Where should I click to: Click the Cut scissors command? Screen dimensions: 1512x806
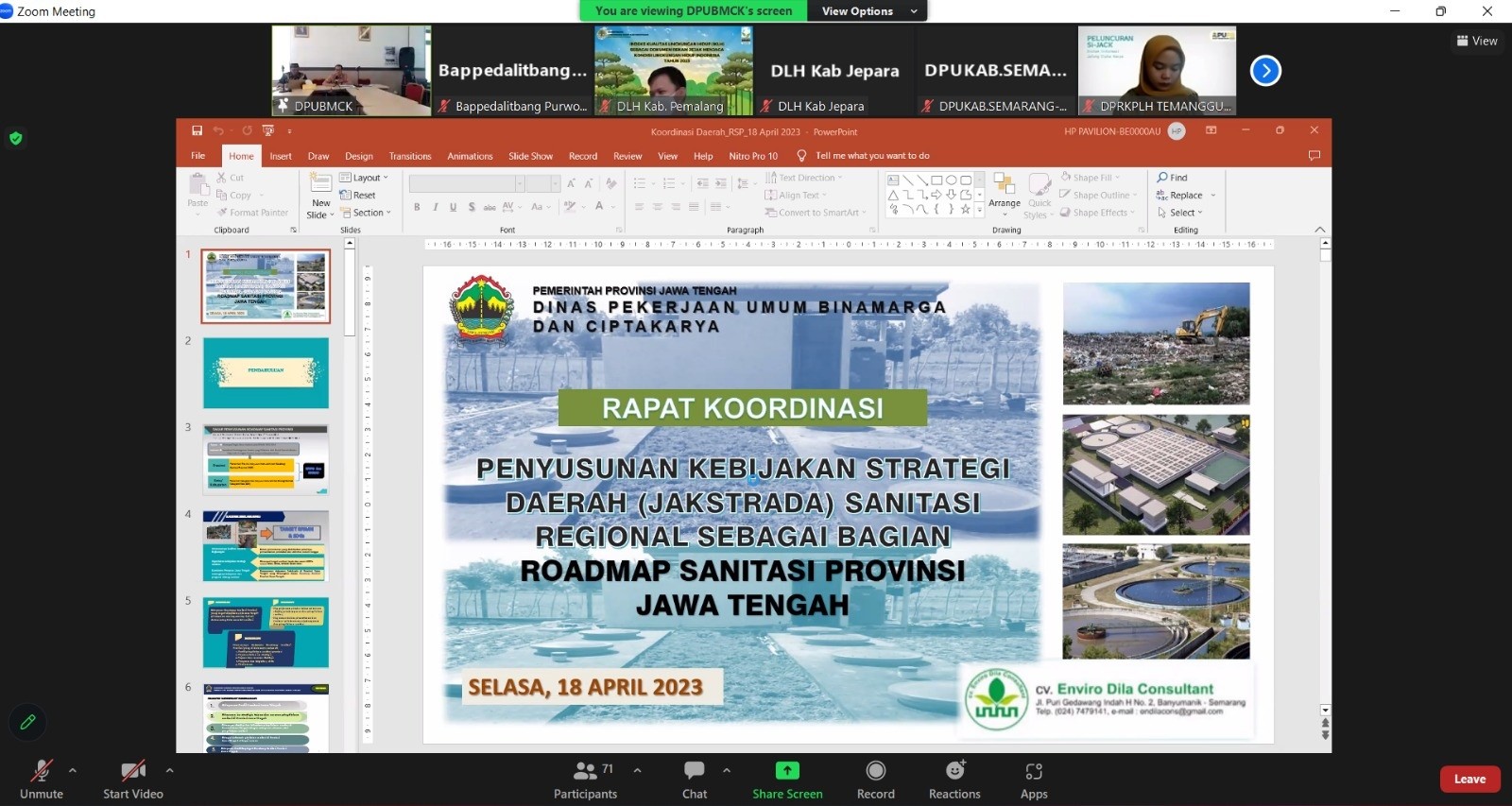tap(230, 178)
